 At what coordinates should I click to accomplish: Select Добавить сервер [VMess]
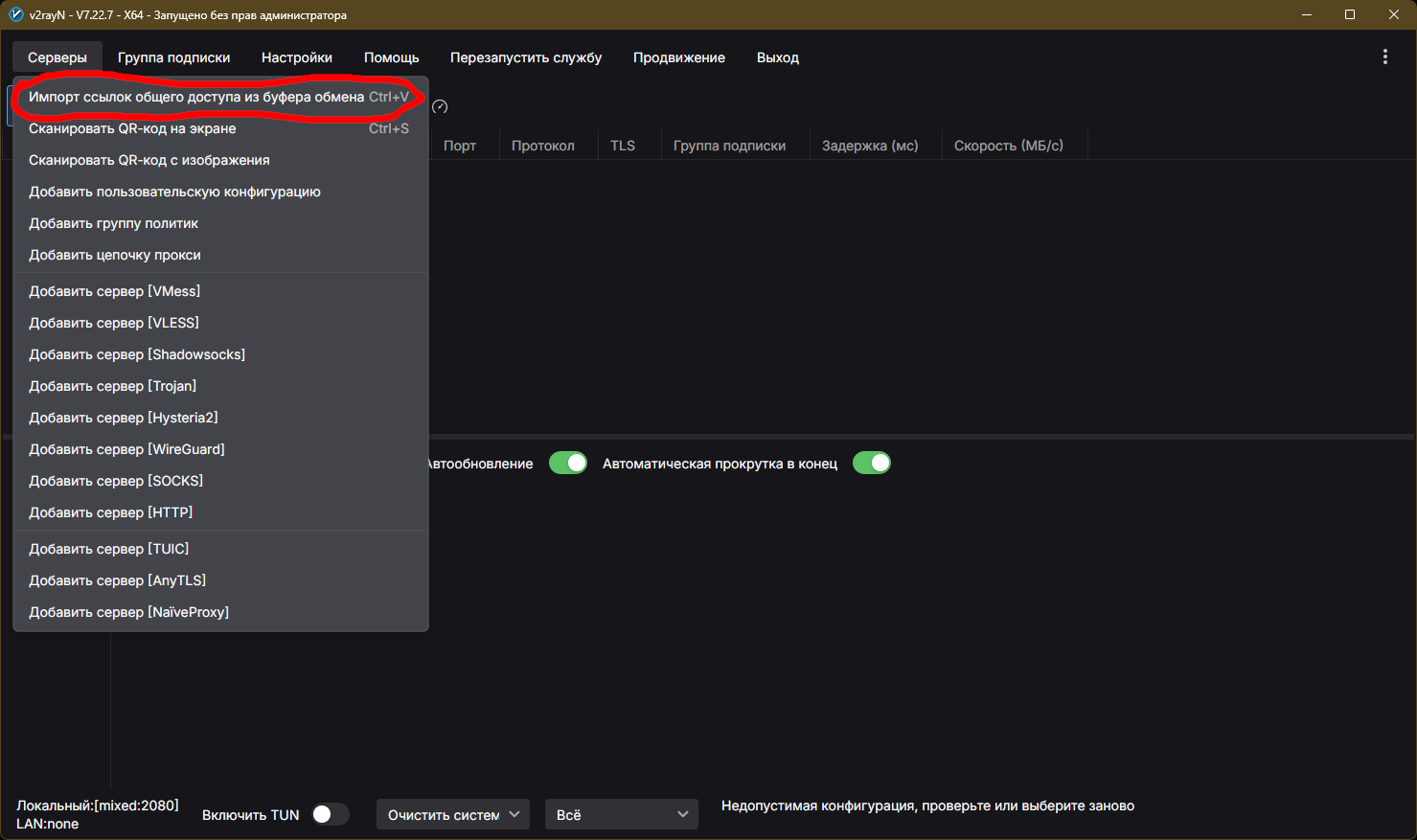[x=220, y=291]
